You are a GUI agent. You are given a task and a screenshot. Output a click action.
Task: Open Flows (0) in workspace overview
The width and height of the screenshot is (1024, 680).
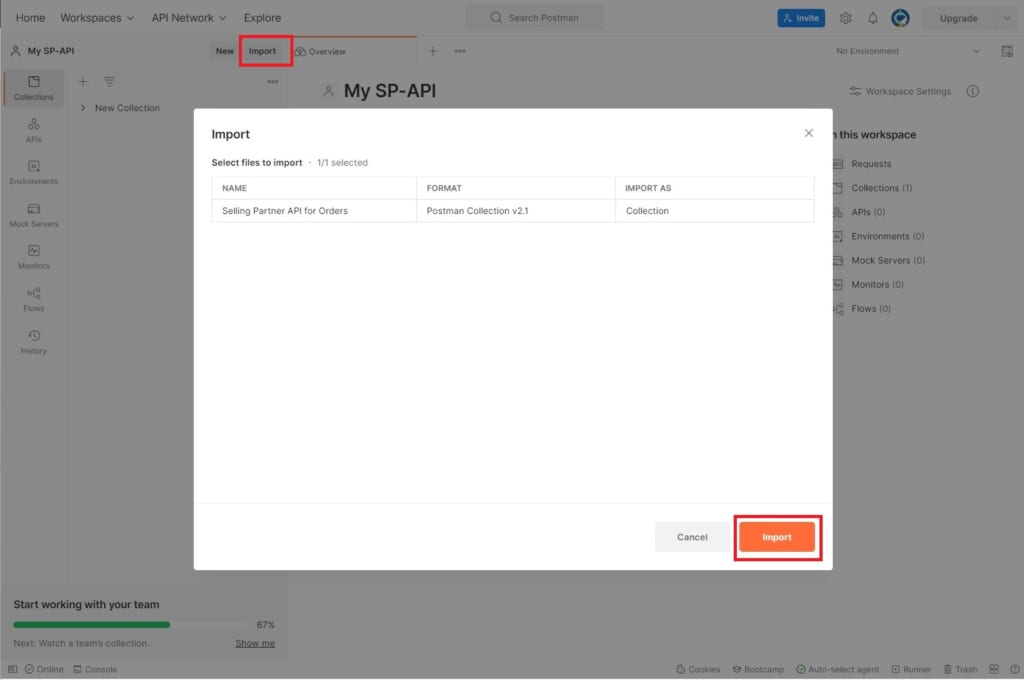(871, 309)
